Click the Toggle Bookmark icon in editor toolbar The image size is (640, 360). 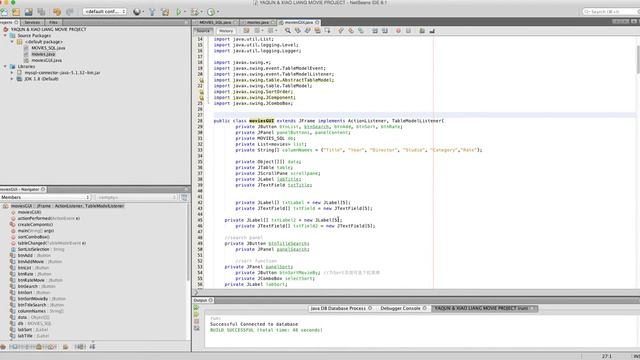360,31
